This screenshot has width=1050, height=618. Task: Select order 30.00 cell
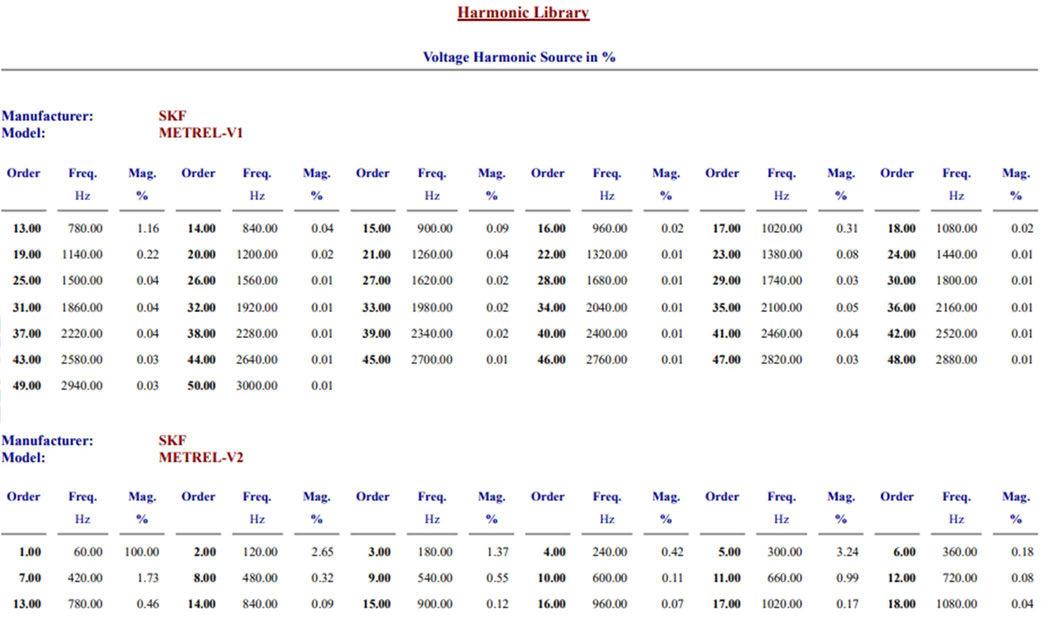click(901, 281)
